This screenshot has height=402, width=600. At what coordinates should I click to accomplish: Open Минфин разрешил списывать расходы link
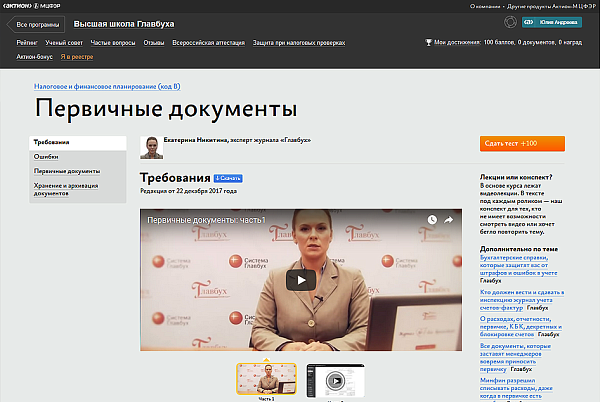tap(516, 388)
